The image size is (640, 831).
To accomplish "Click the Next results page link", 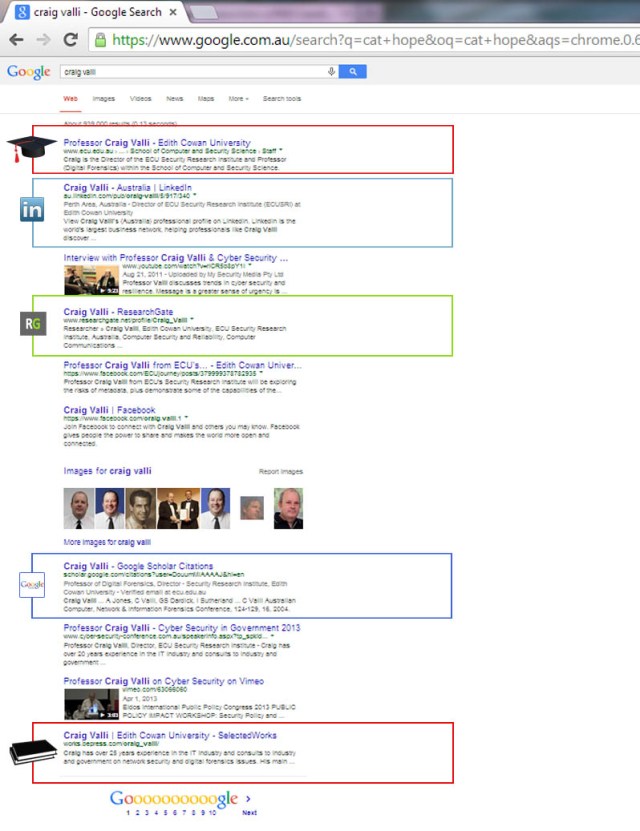I will point(250,812).
